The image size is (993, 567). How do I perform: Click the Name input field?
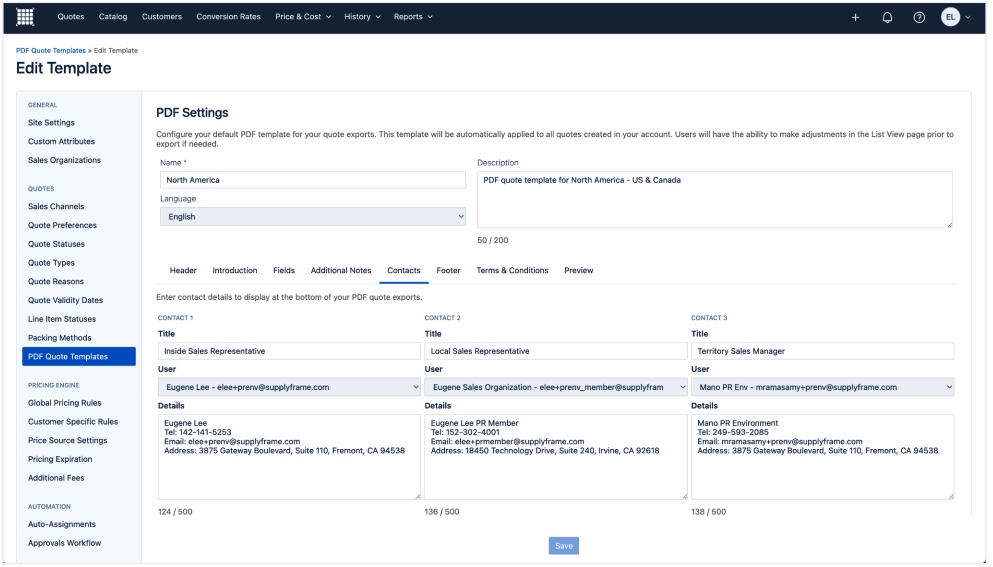[312, 180]
